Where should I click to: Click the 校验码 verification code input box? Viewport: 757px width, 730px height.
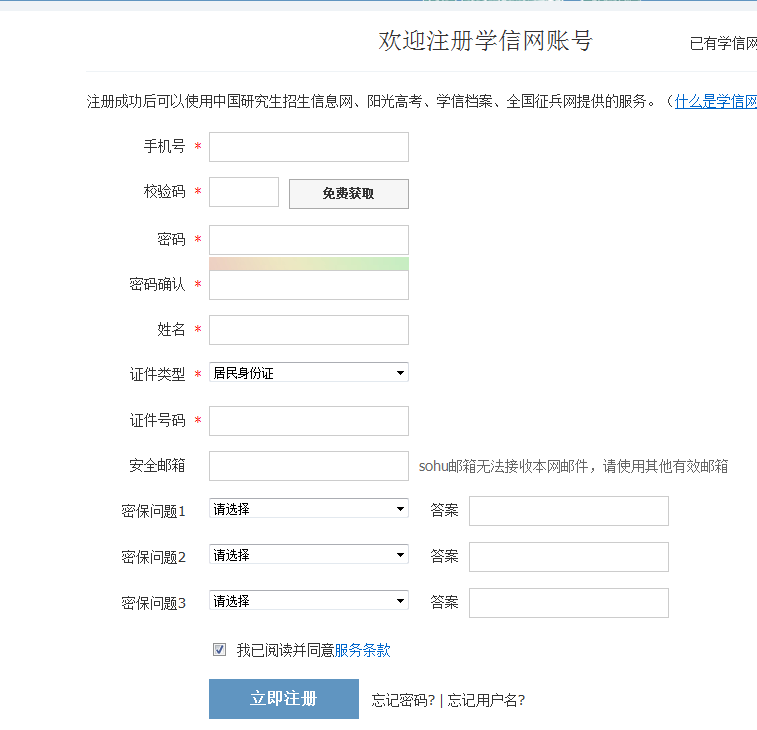pos(243,192)
